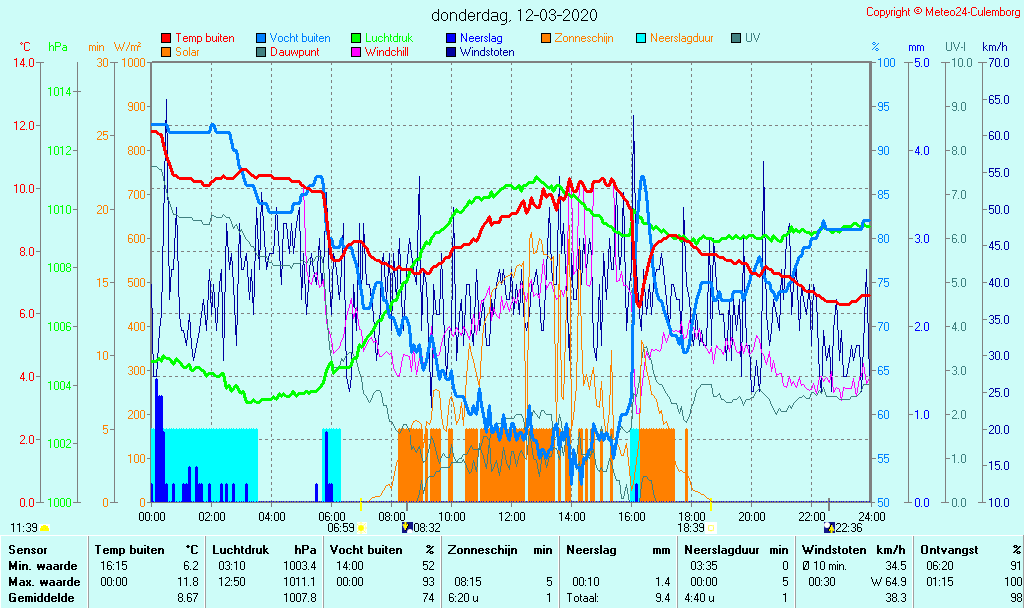Screen dimensions: 1026x608
Task: Click the Ontvangst column header in table
Action: (948, 549)
